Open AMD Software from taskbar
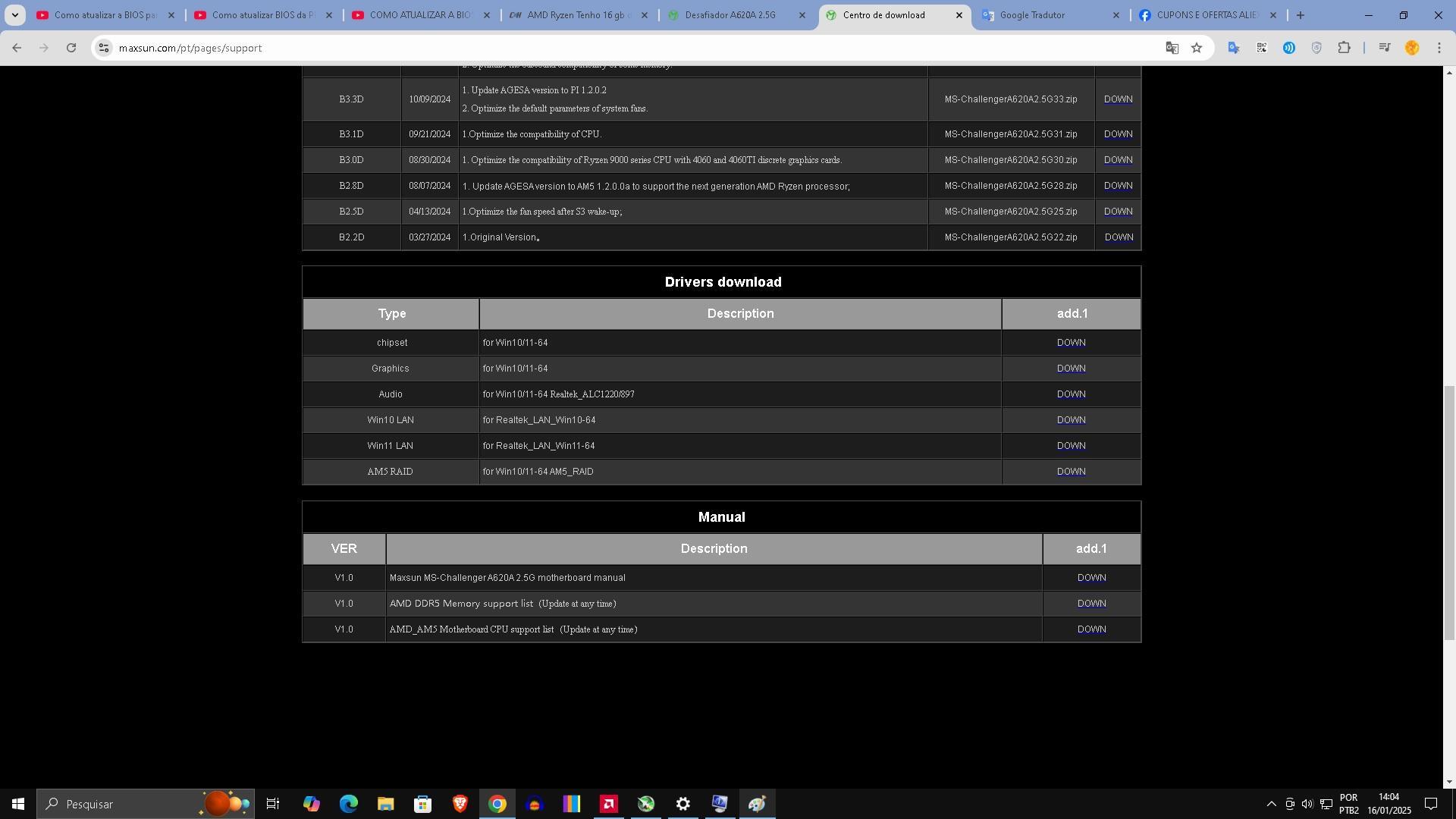Viewport: 1456px width, 819px height. pos(608,804)
